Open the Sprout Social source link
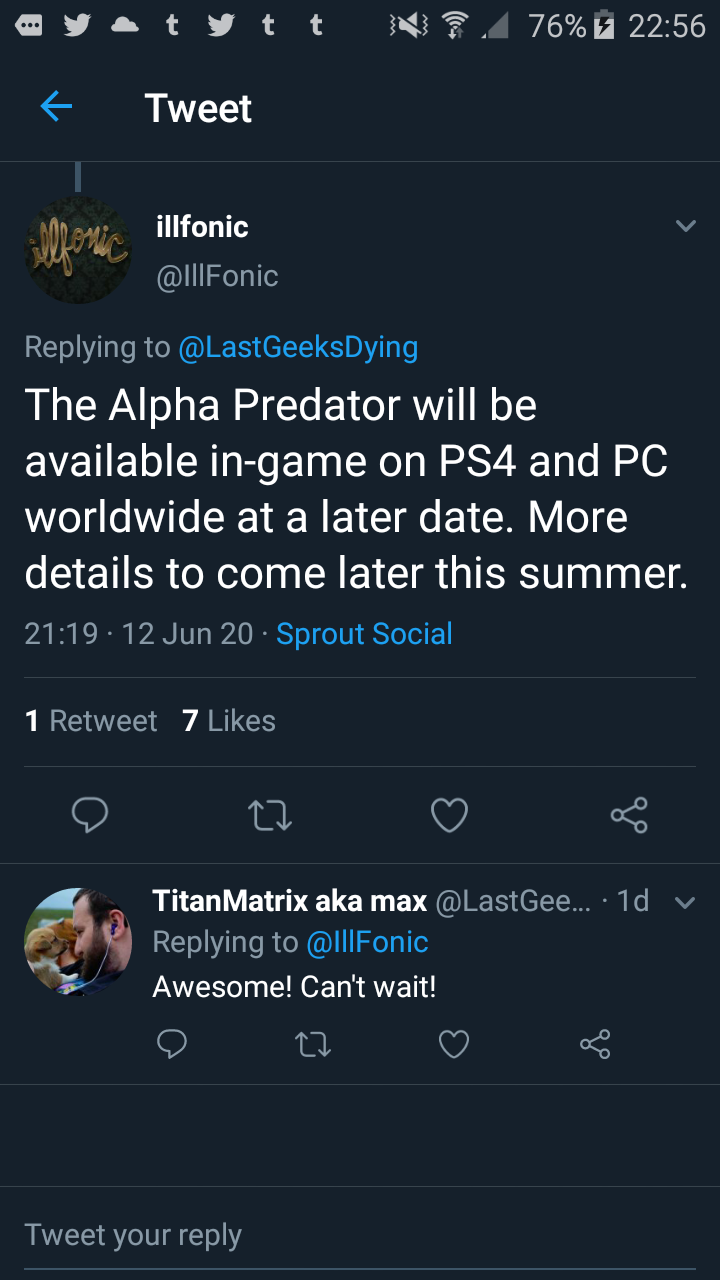720x1280 pixels. (364, 634)
